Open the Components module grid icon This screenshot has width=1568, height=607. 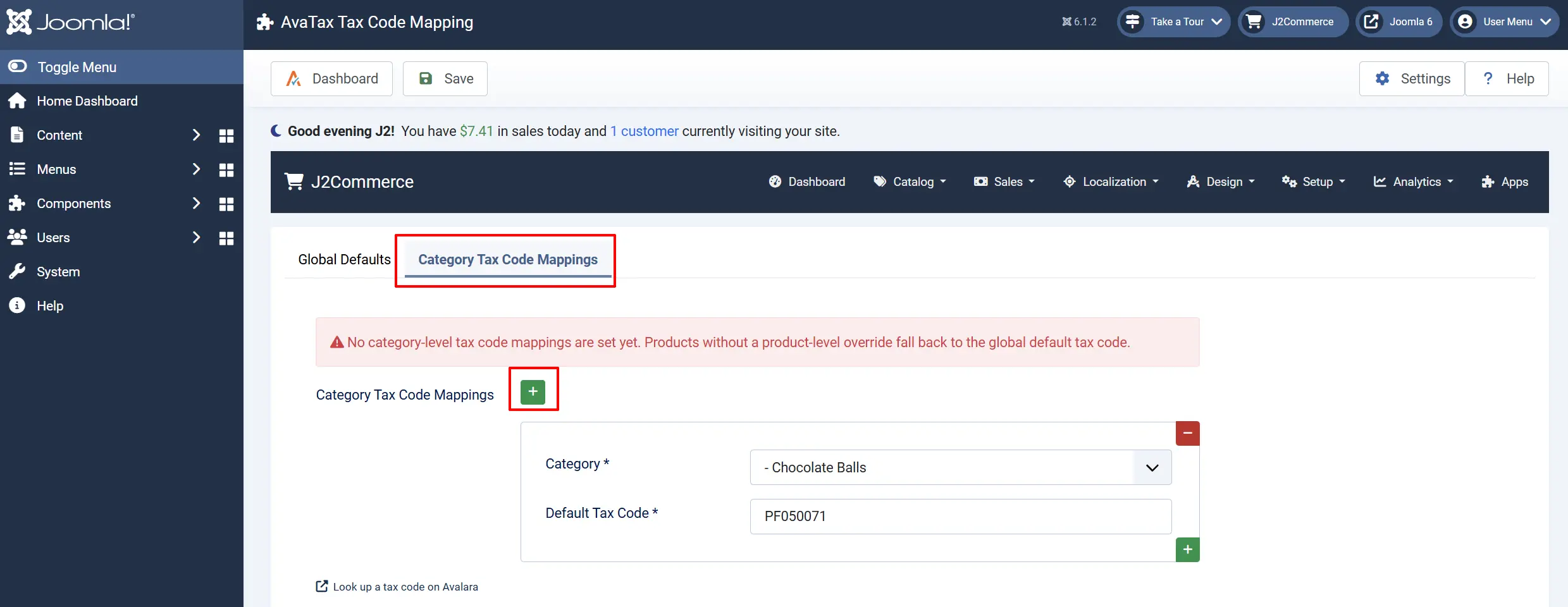(x=226, y=204)
